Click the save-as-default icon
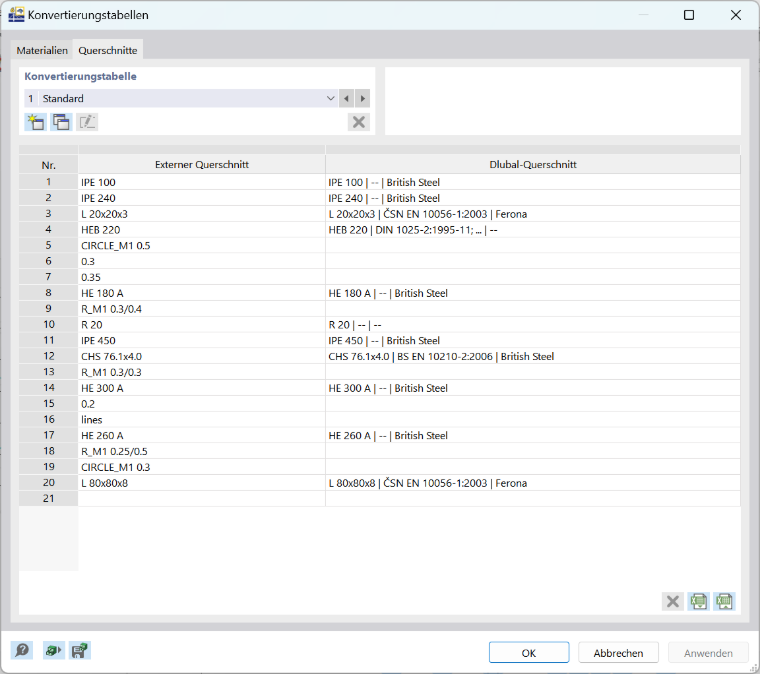 pyautogui.click(x=79, y=650)
